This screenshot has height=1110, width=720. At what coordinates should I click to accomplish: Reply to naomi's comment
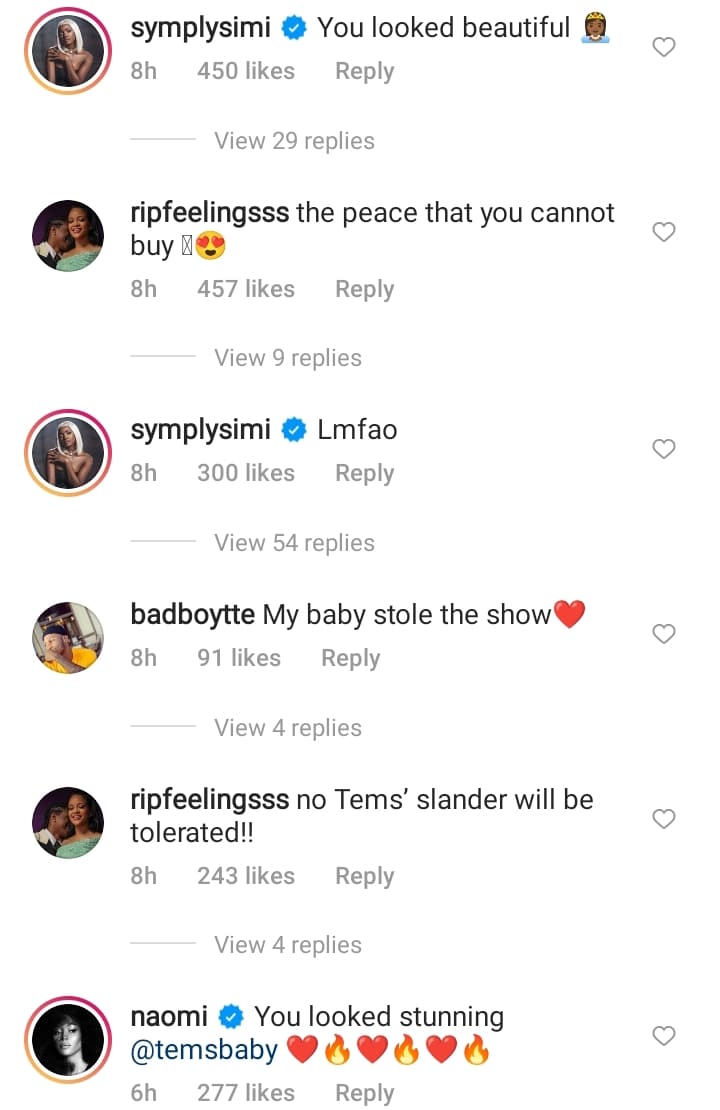tap(364, 1093)
